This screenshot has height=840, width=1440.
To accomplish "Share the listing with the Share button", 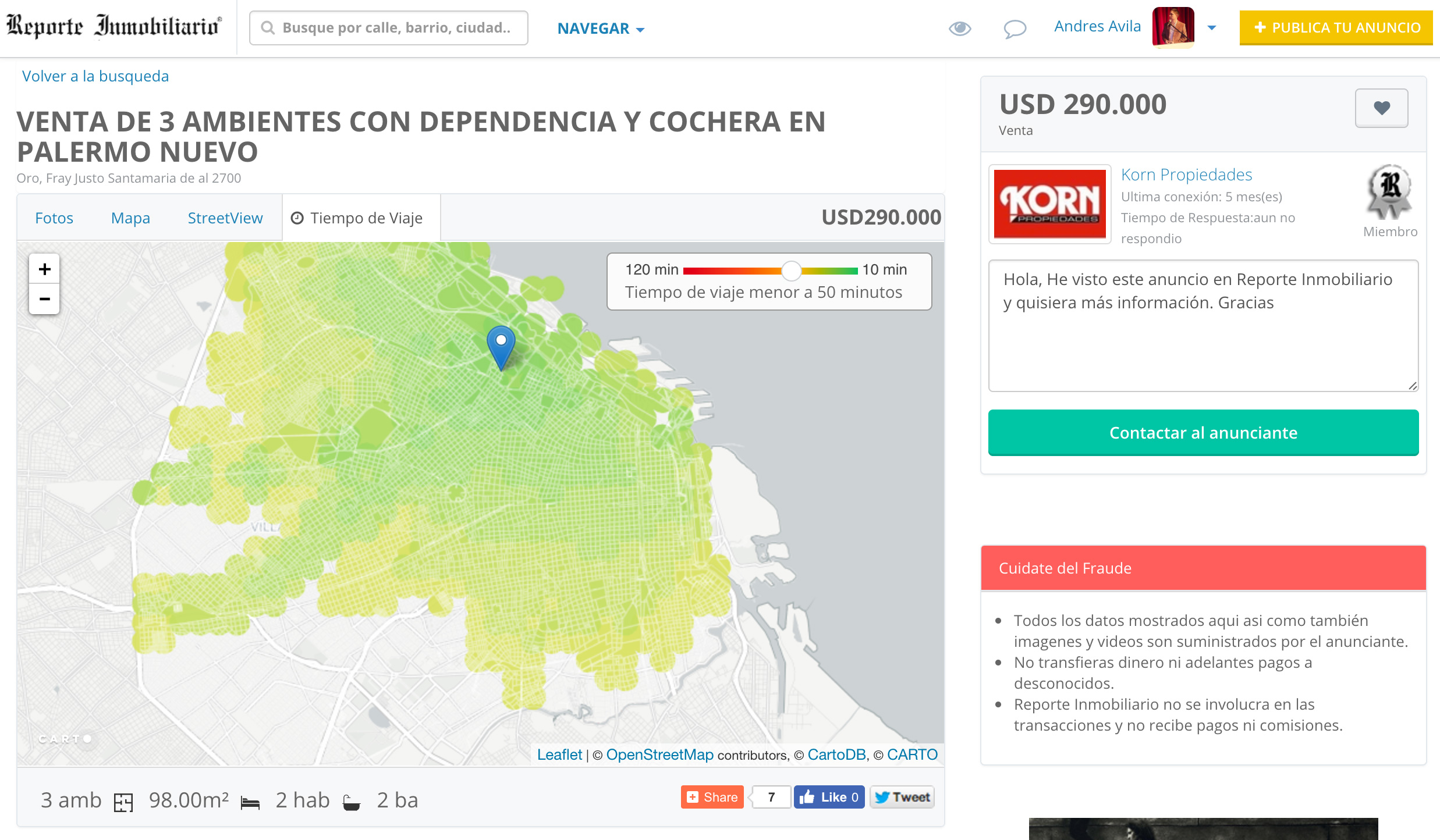I will [712, 797].
